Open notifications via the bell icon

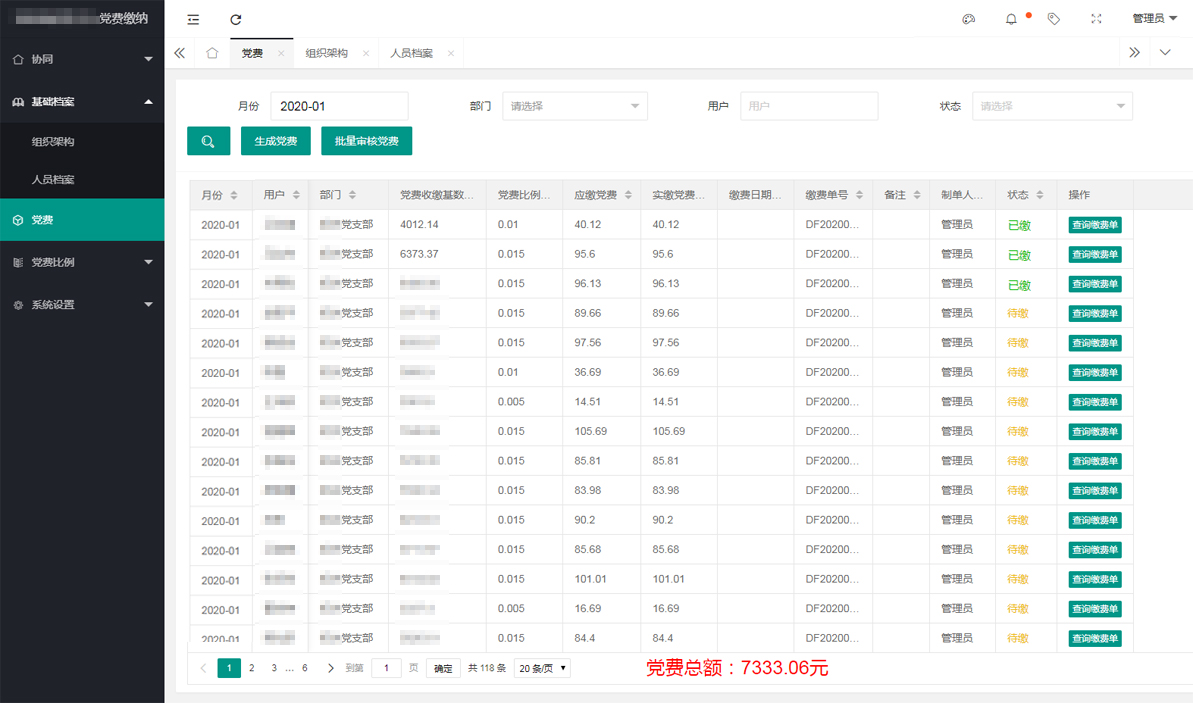(x=1011, y=19)
